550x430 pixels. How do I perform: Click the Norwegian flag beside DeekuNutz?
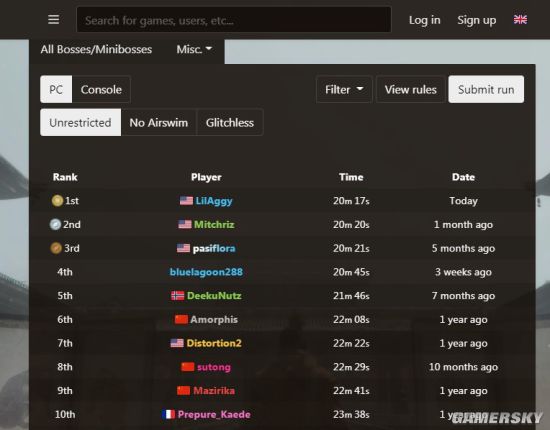click(177, 296)
